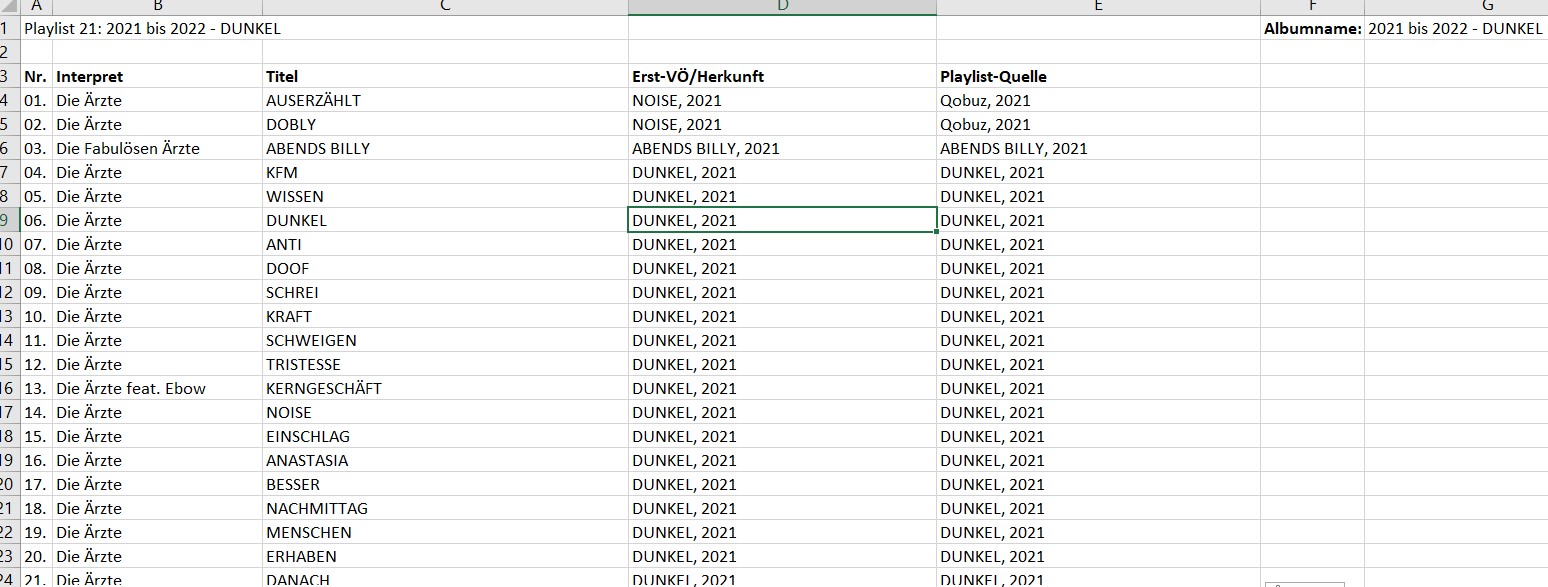Screen dimensions: 1548x587
Task: Click the column C header
Action: [445, 7]
